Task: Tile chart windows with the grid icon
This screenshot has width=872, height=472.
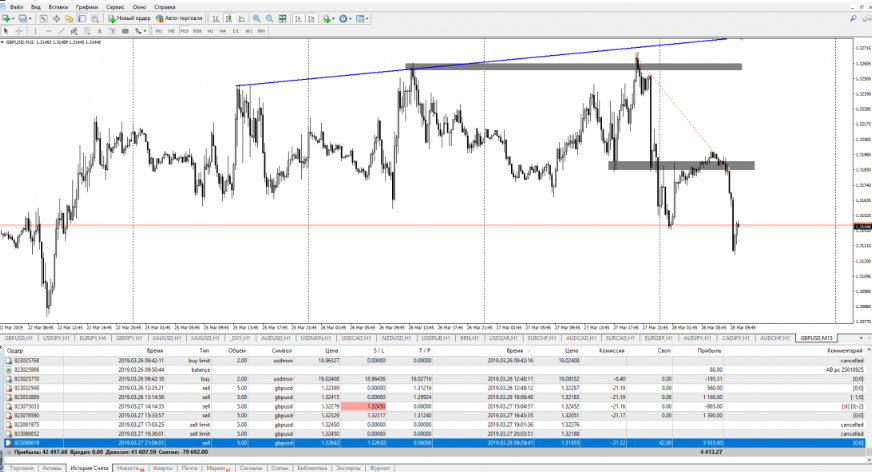Action: pyautogui.click(x=283, y=18)
